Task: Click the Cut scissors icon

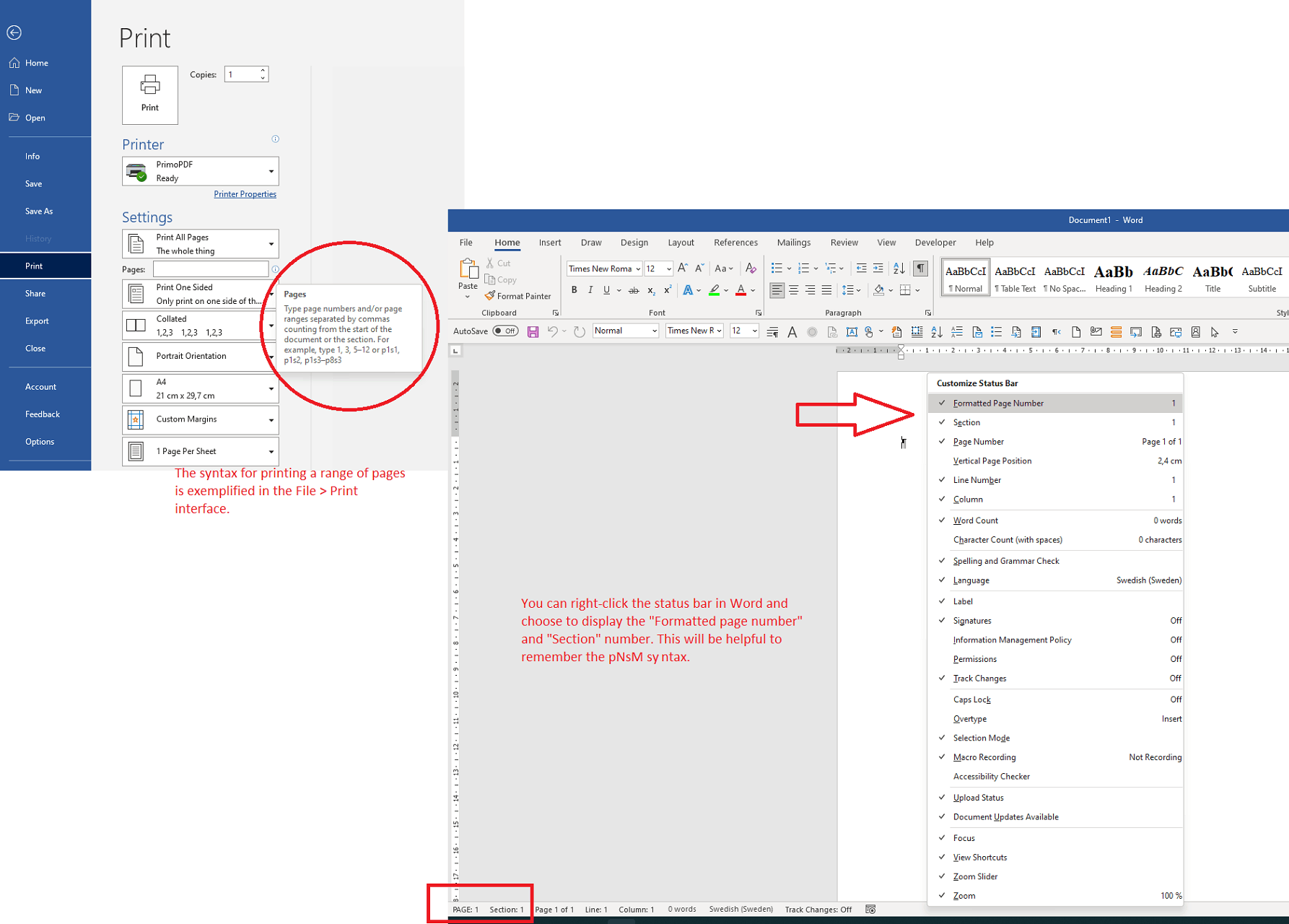Action: (491, 263)
